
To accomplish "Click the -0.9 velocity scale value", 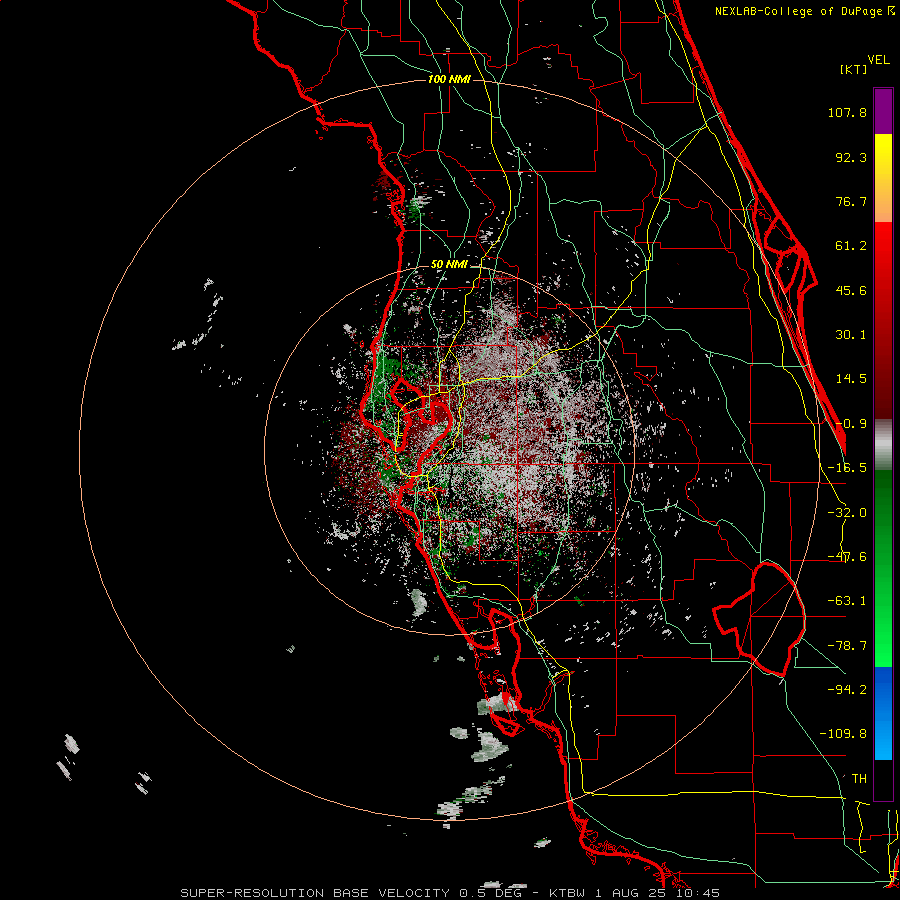I will 851,424.
